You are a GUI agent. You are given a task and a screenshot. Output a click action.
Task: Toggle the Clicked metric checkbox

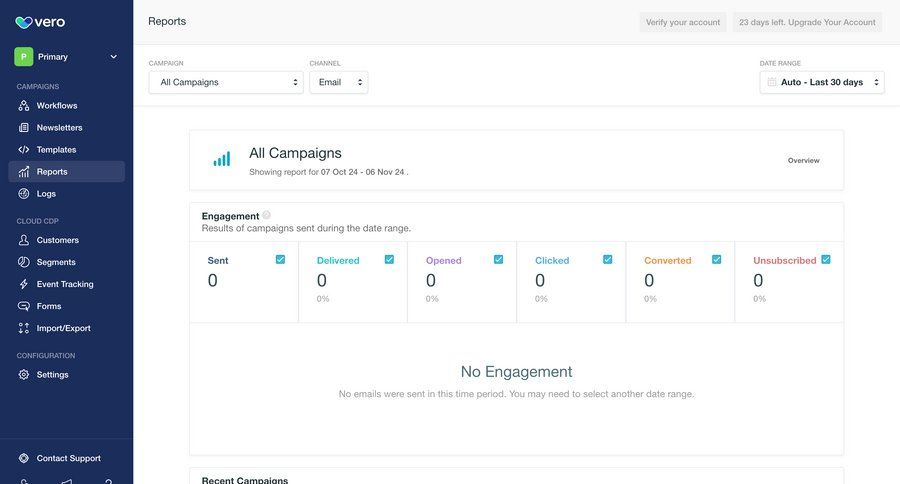(x=607, y=260)
